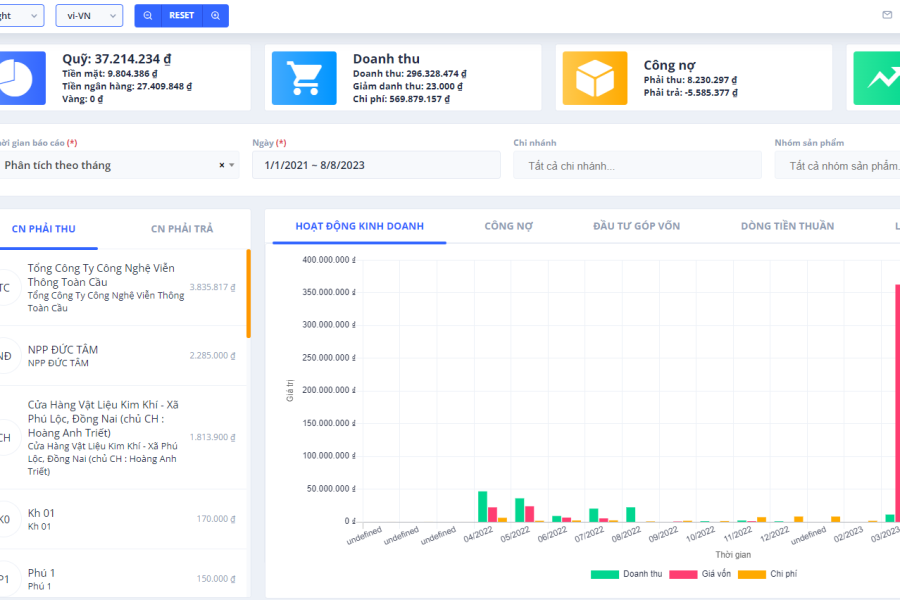Screen dimensions: 900x600
Task: Click the zoom in magnifier icon
Action: point(215,16)
